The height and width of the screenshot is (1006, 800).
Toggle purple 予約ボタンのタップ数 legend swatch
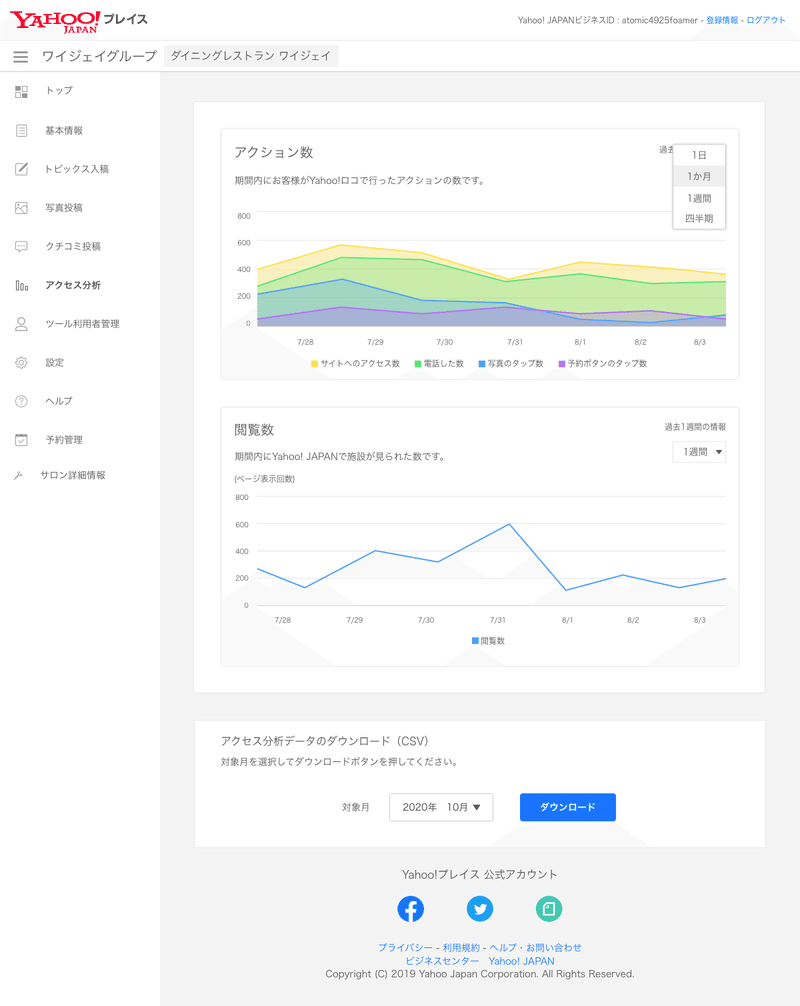tap(562, 364)
